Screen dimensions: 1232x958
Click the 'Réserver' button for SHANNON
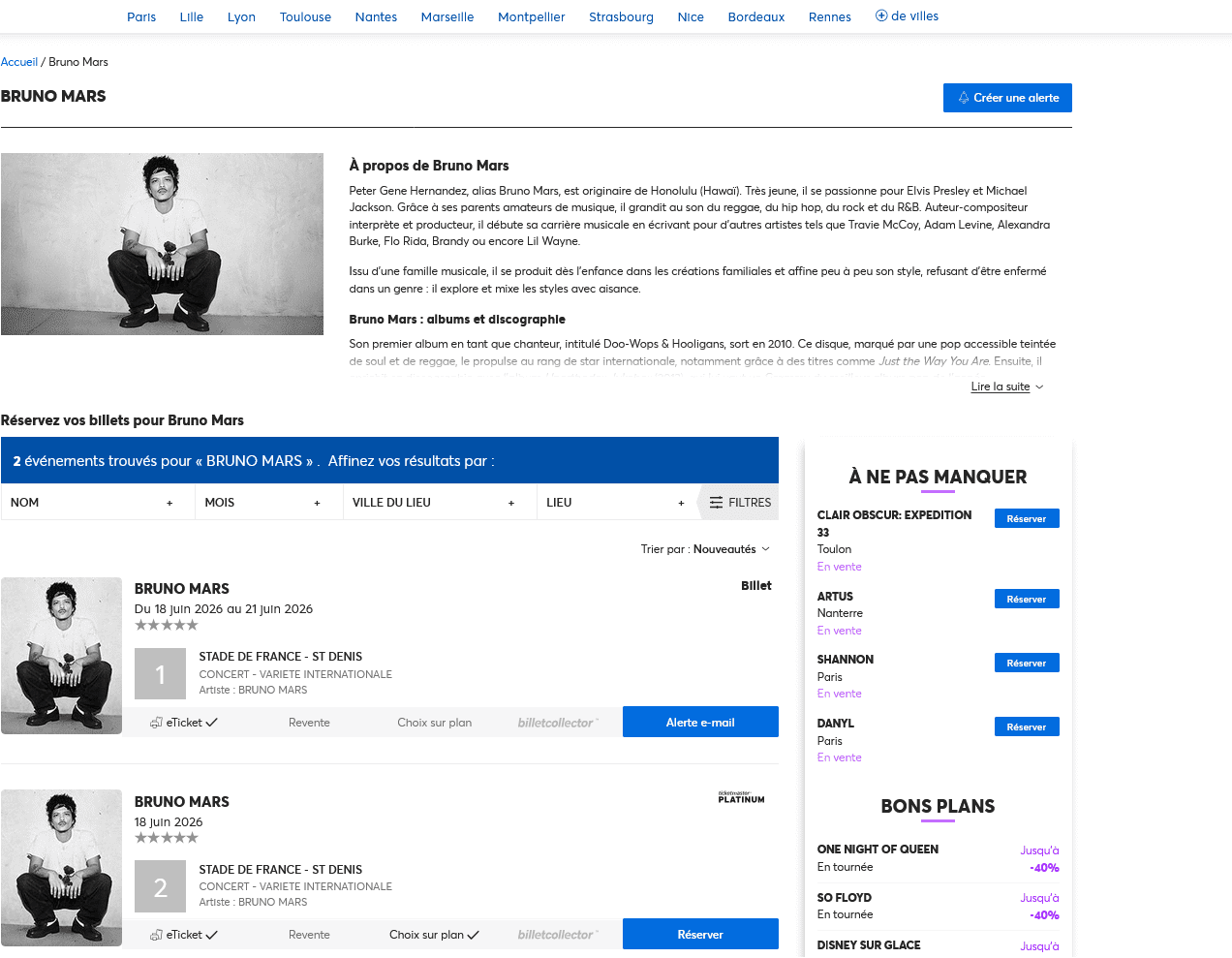click(x=1026, y=663)
